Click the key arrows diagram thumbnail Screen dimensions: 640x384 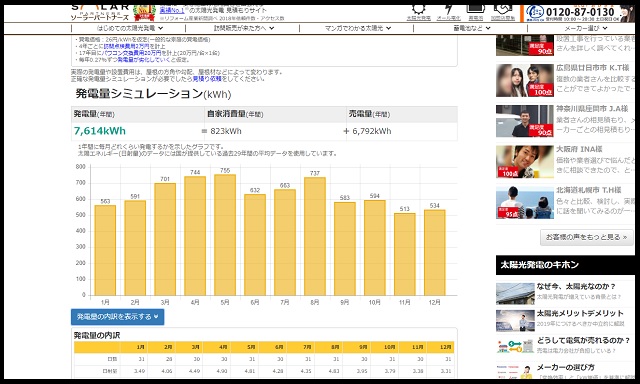click(x=515, y=348)
